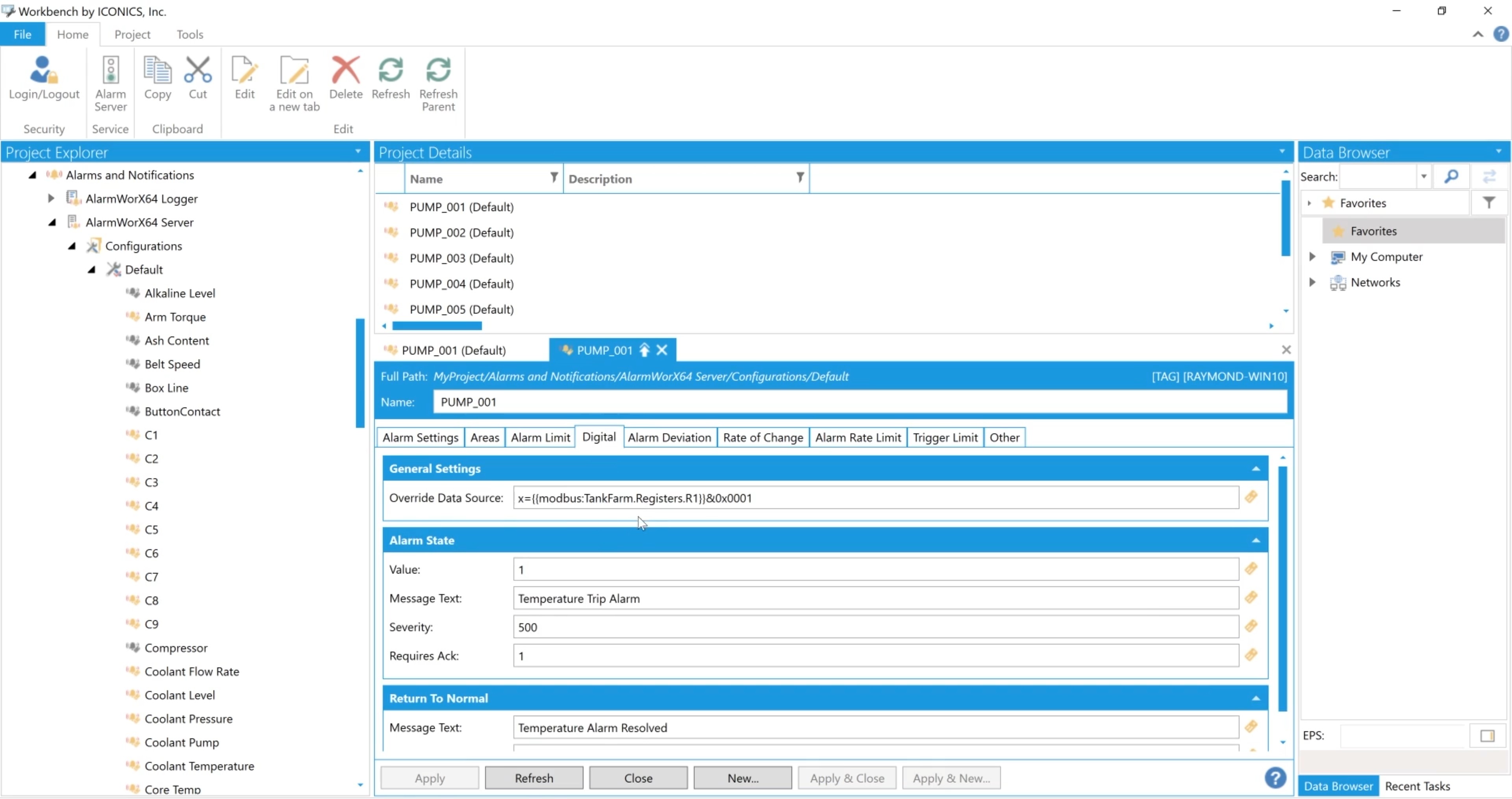Select Coolant Pump tree item
1512x799 pixels.
click(182, 743)
